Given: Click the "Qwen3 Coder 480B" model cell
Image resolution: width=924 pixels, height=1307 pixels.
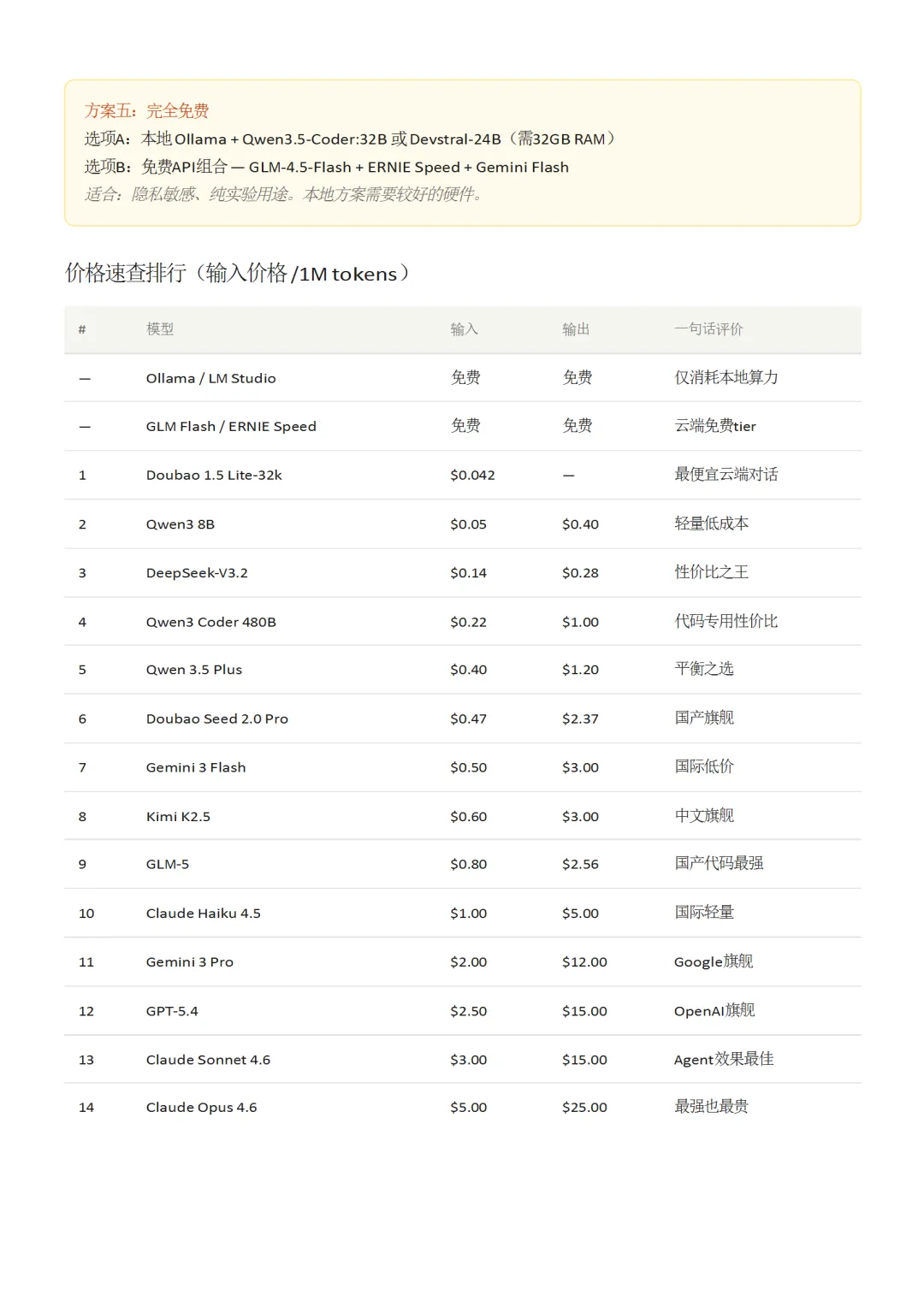Looking at the screenshot, I should click(x=211, y=622).
